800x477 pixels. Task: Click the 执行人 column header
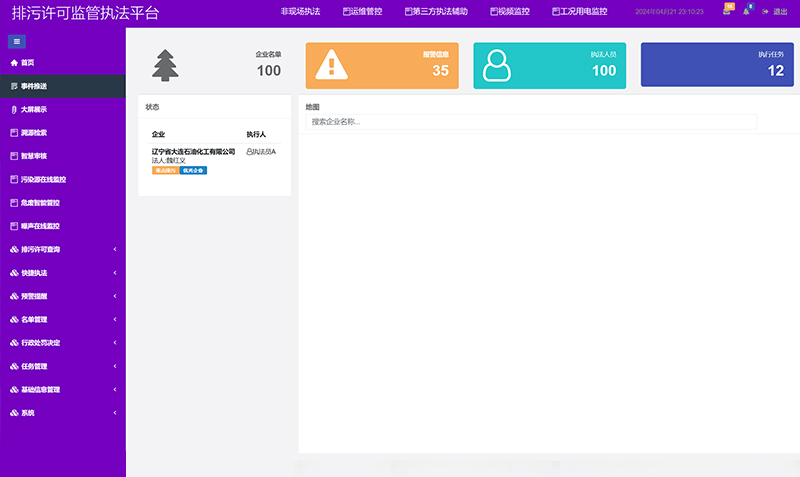pos(256,134)
